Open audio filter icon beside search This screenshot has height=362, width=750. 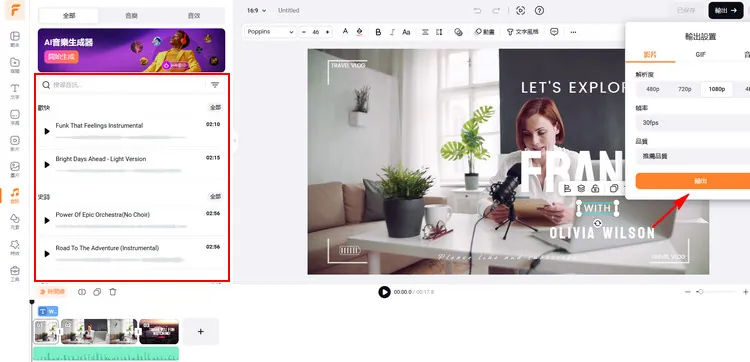[215, 85]
